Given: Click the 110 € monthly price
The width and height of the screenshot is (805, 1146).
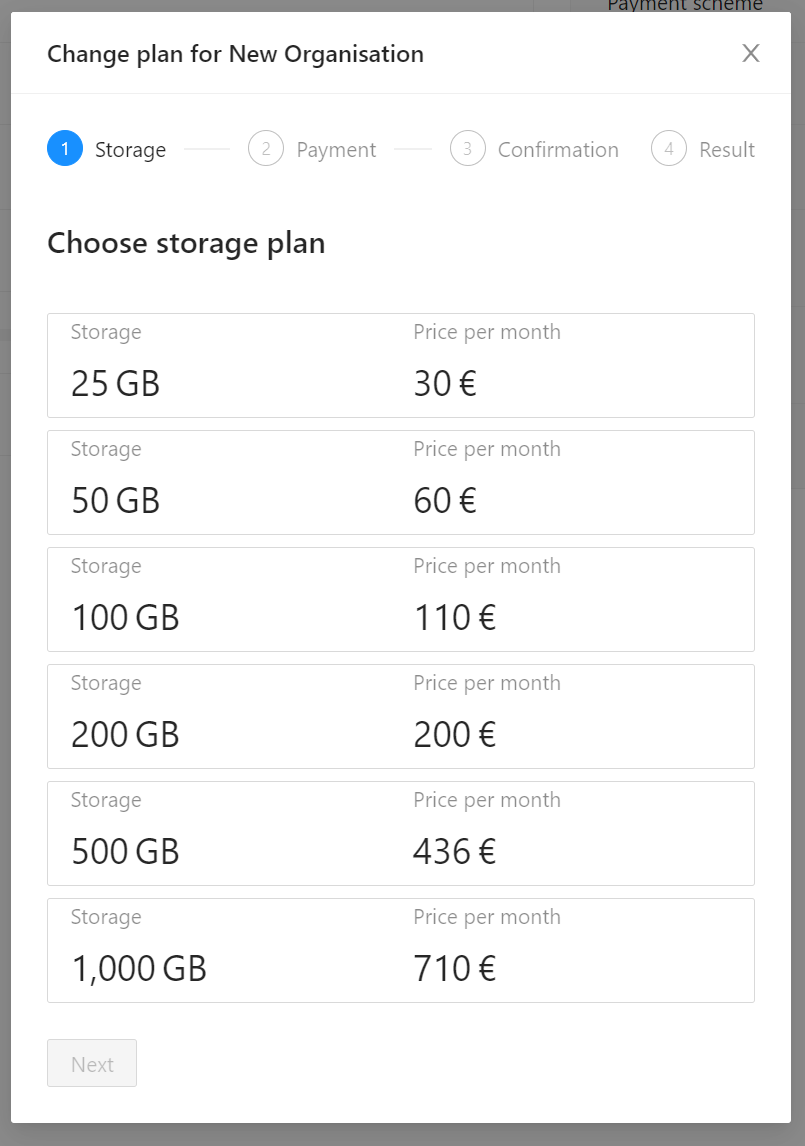Looking at the screenshot, I should tap(454, 617).
